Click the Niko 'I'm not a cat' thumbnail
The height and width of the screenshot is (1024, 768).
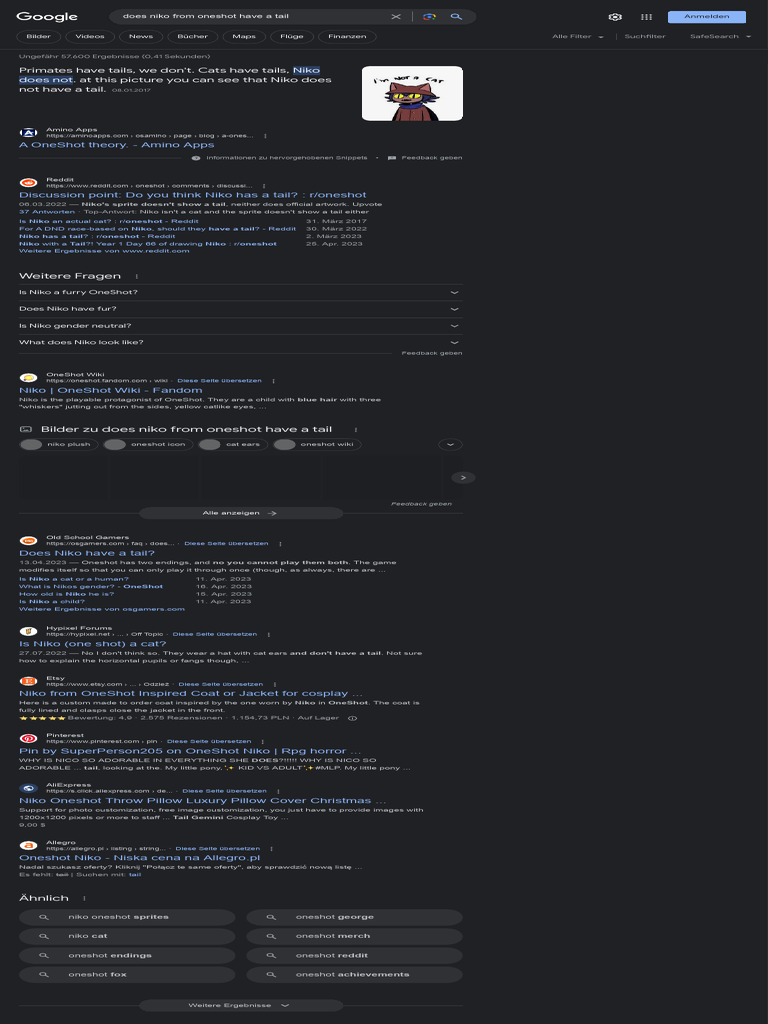click(x=412, y=93)
